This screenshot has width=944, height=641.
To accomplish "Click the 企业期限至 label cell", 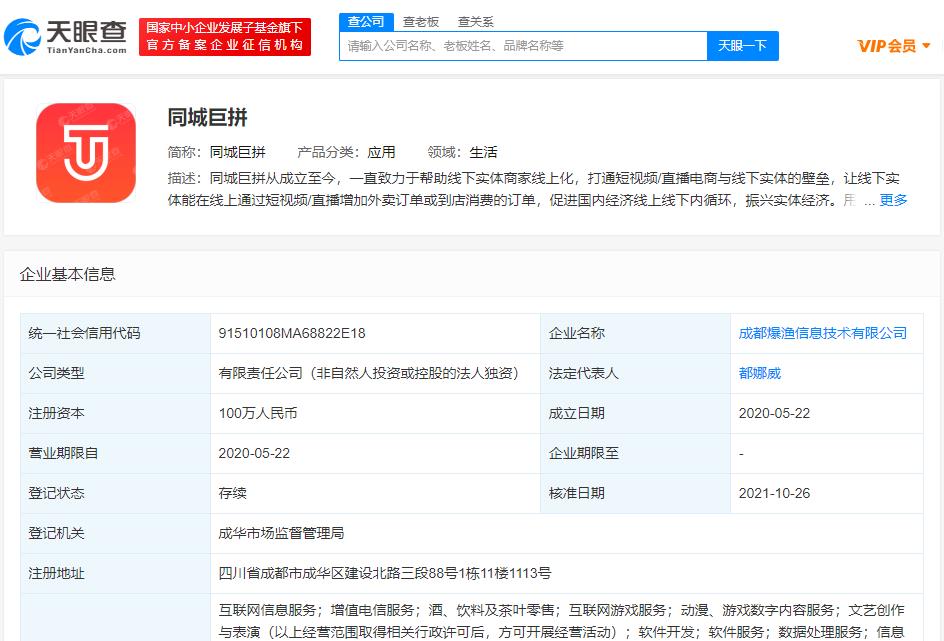I will pos(636,453).
